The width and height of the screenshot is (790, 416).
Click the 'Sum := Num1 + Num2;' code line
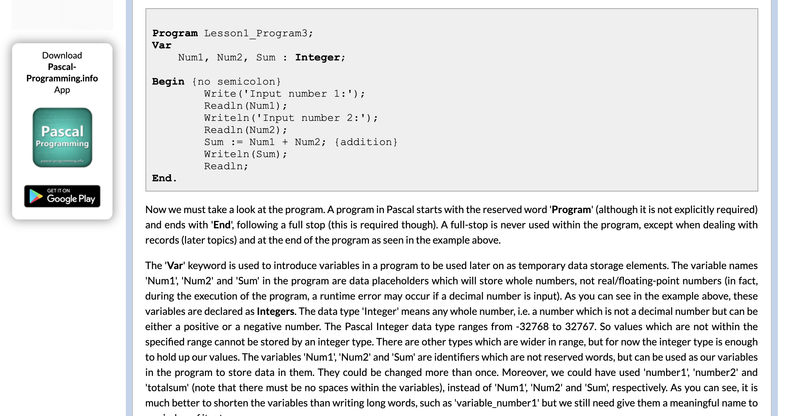(x=267, y=142)
